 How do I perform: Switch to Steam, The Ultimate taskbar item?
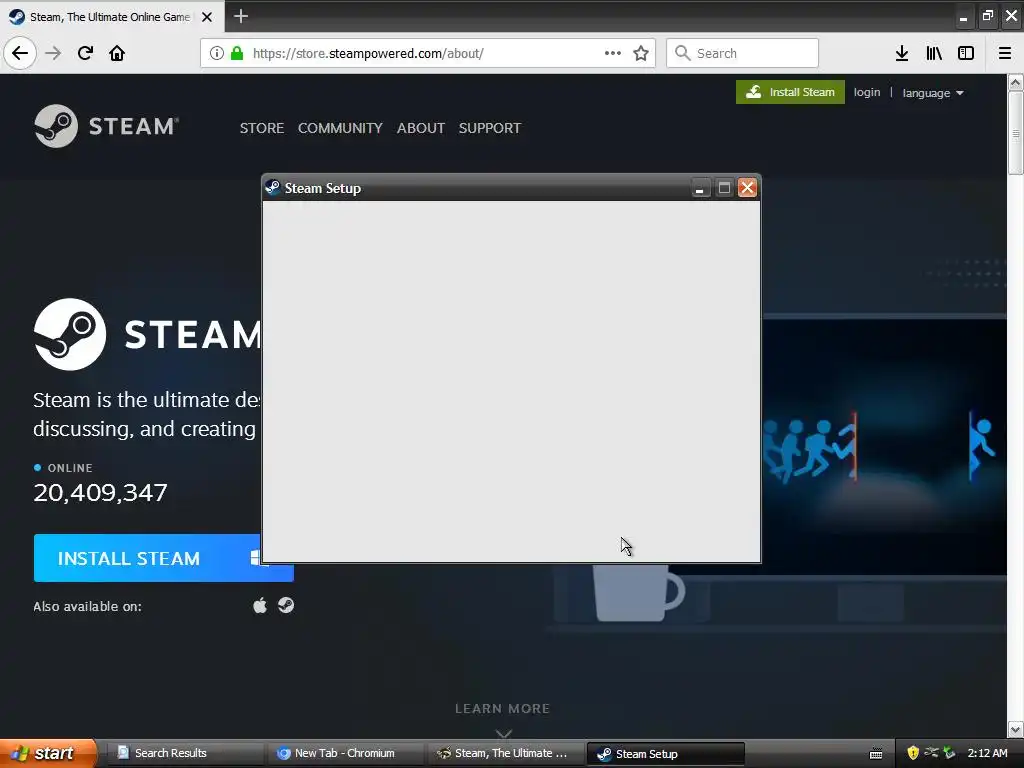pyautogui.click(x=504, y=753)
